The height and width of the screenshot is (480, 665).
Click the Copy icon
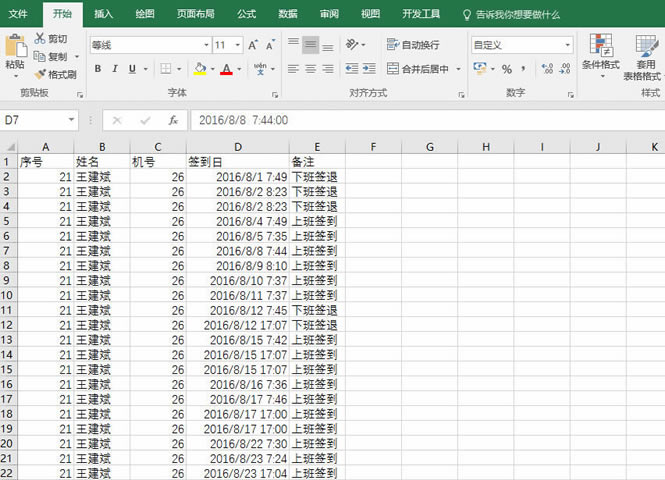point(39,56)
